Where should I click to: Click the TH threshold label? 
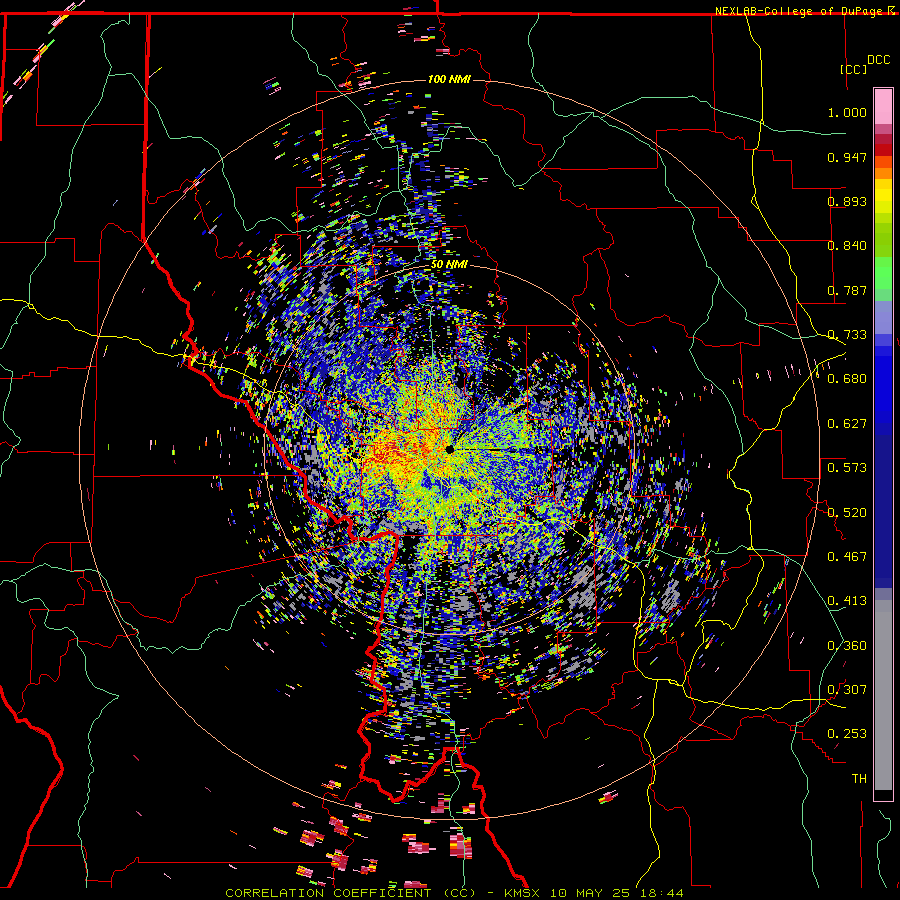pos(859,779)
